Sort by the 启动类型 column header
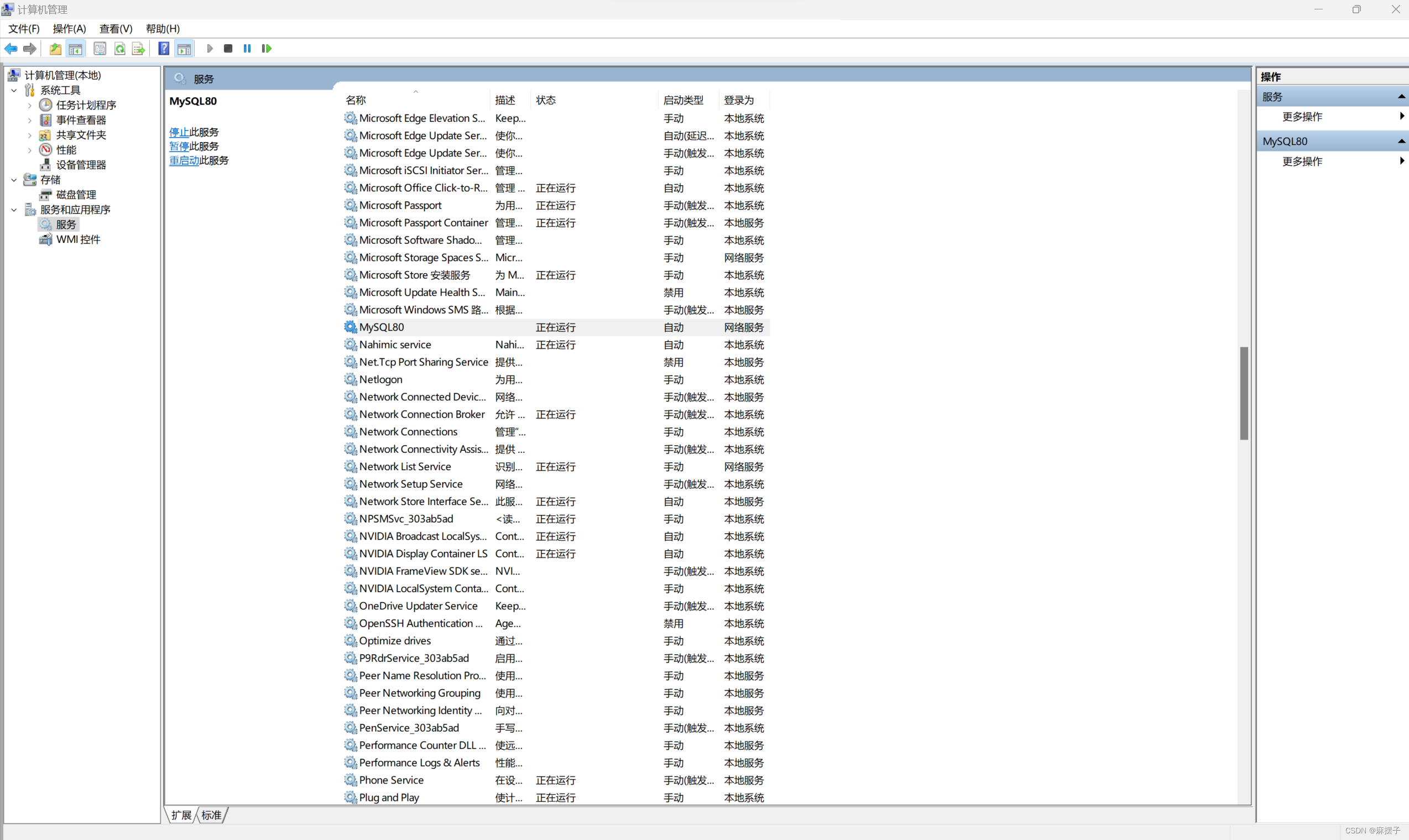 688,100
